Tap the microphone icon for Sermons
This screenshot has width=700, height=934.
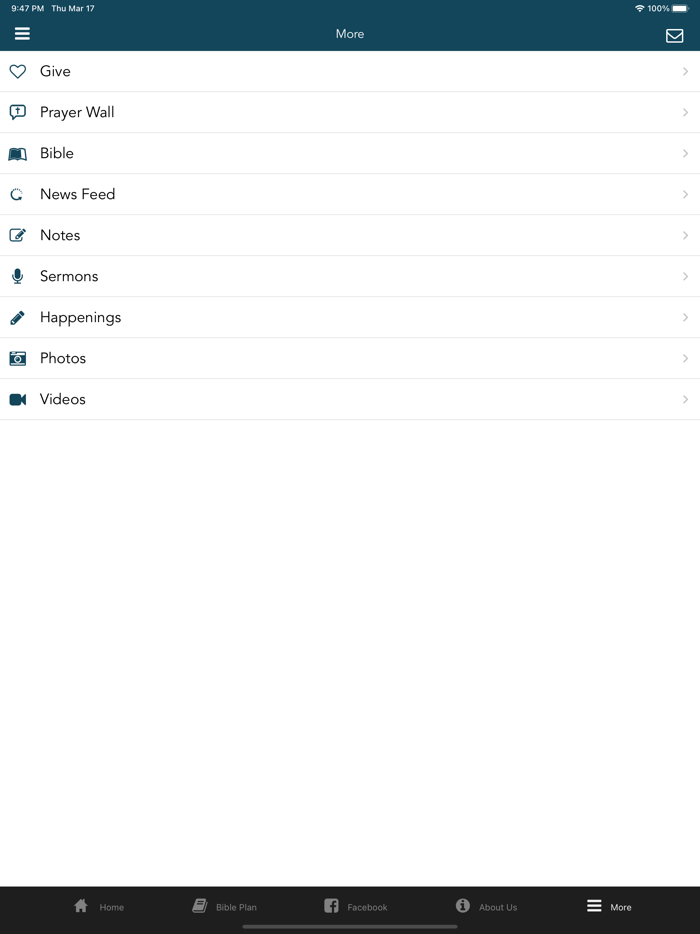tap(18, 277)
